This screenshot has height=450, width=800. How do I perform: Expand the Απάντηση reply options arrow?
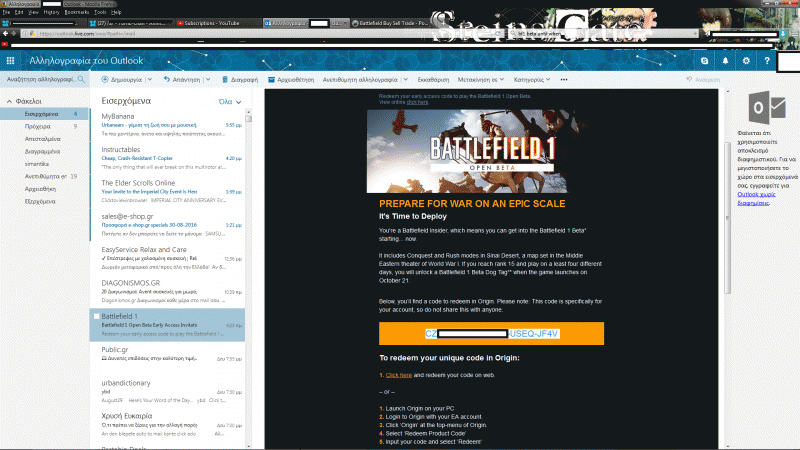click(208, 80)
